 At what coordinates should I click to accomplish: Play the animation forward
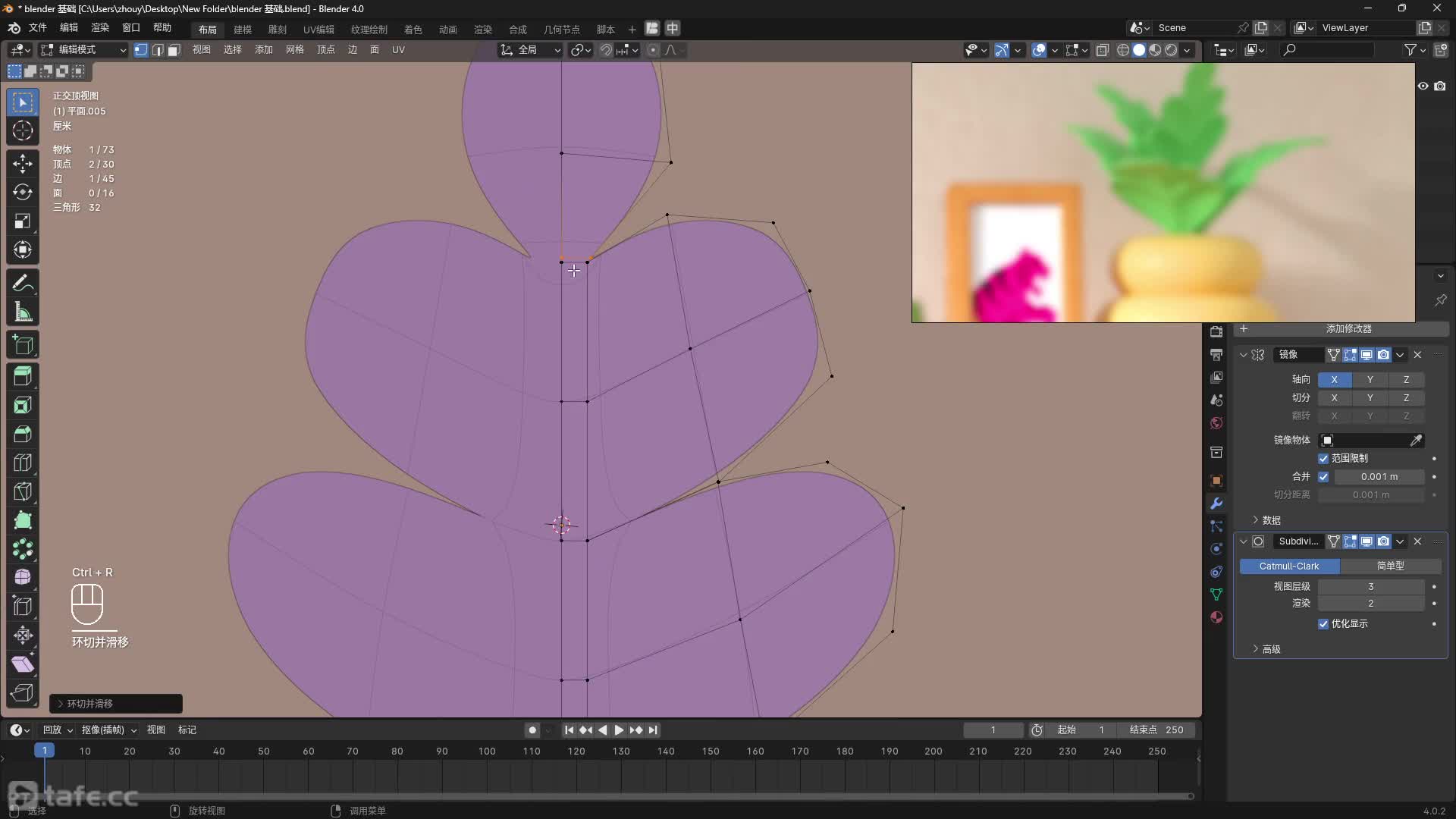(619, 730)
